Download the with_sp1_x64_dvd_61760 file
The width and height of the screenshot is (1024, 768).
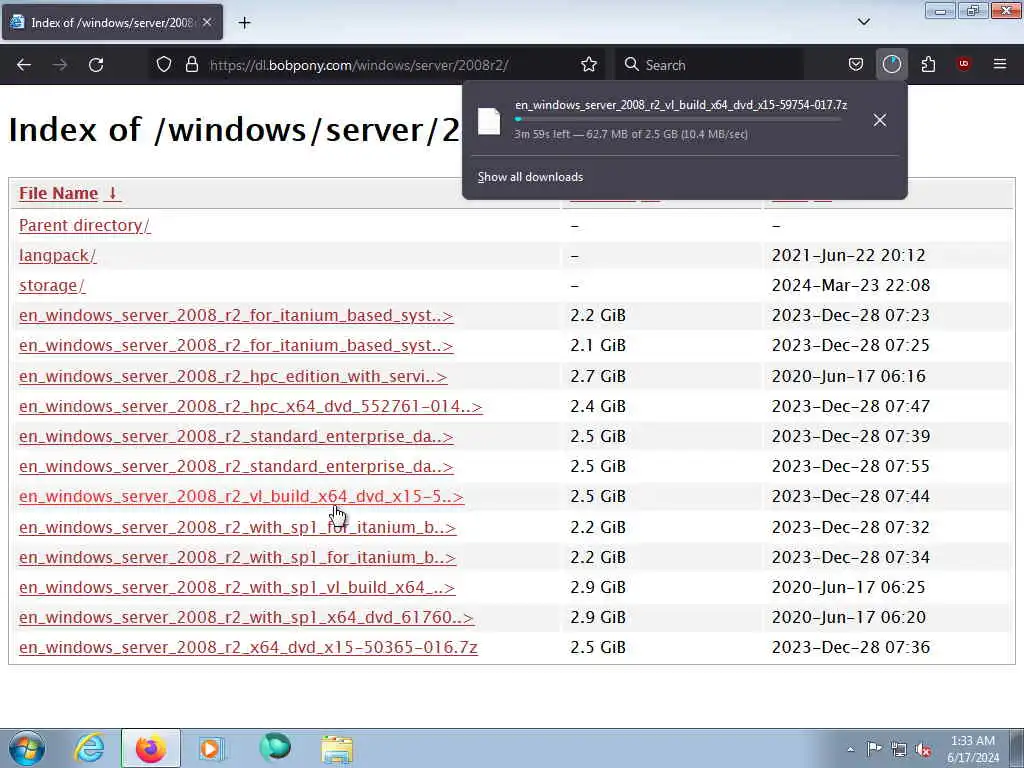pyautogui.click(x=246, y=617)
